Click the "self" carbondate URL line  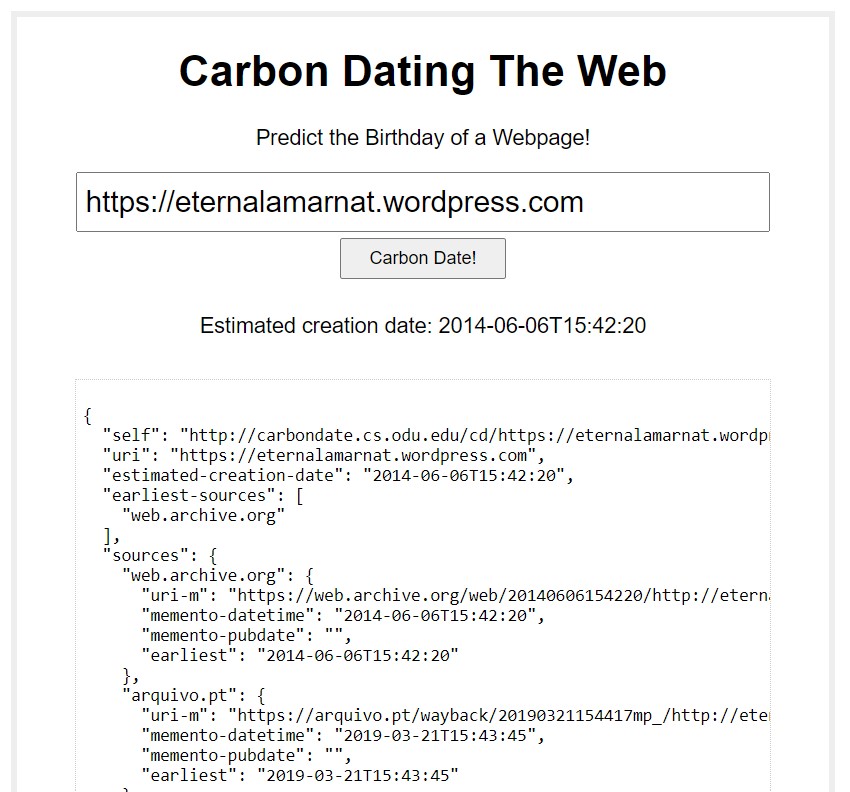pyautogui.click(x=436, y=435)
